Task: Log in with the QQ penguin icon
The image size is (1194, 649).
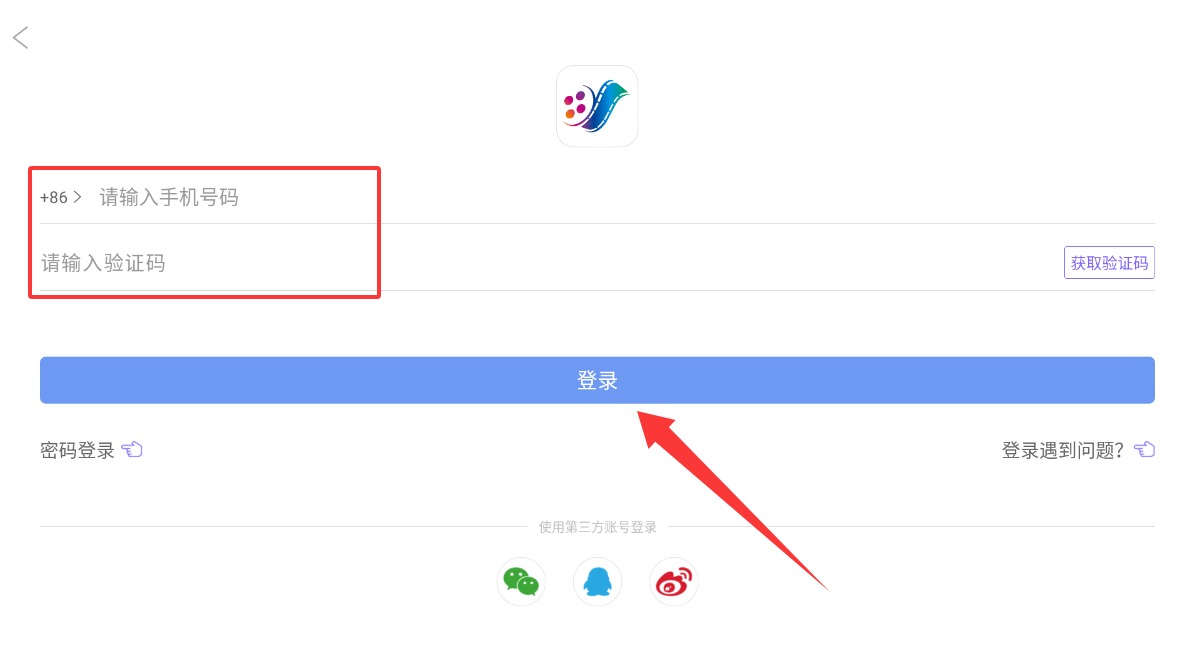Action: pyautogui.click(x=597, y=582)
